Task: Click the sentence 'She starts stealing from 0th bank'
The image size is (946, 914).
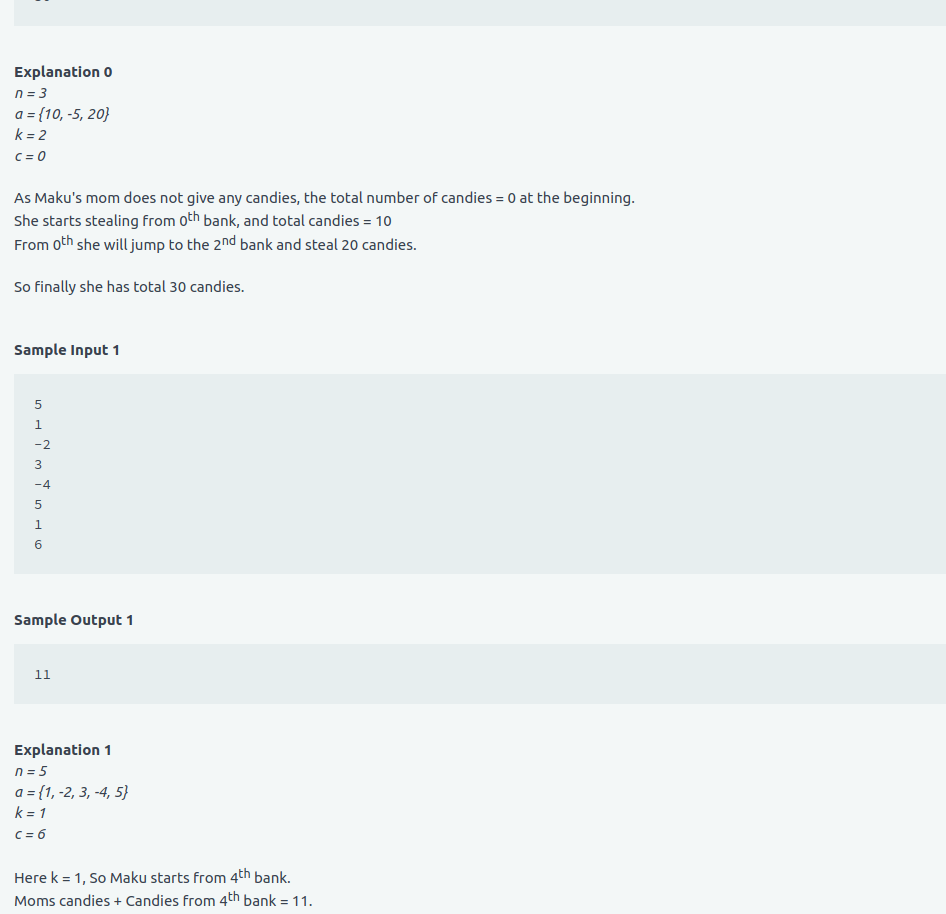Action: coord(203,220)
